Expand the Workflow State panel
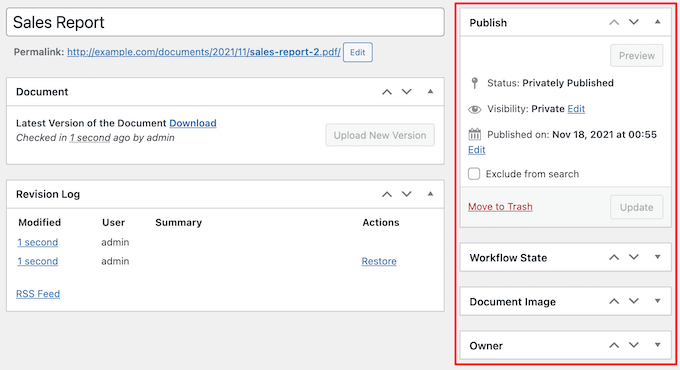The height and width of the screenshot is (370, 680). [657, 257]
